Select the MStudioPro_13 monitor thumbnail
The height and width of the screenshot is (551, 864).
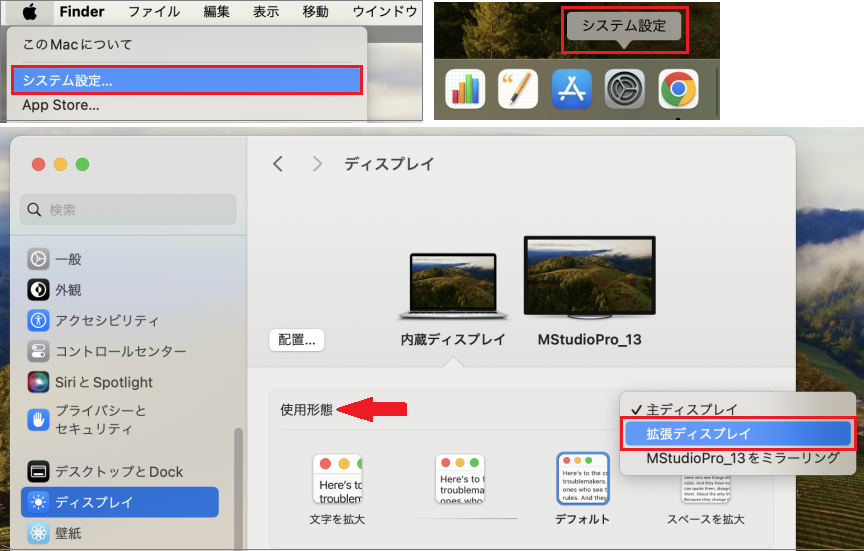590,277
